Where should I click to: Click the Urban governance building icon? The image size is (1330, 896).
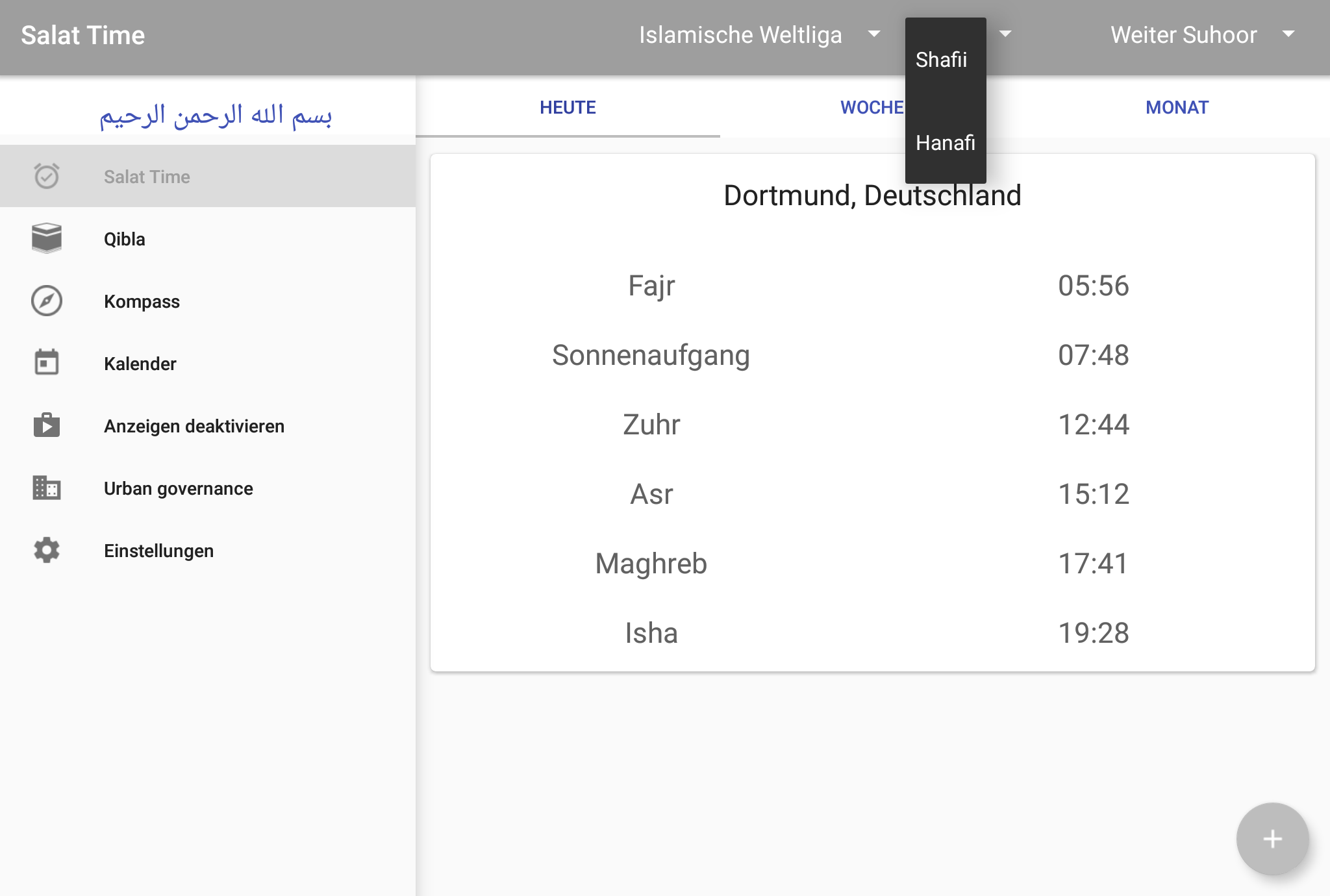(x=47, y=488)
